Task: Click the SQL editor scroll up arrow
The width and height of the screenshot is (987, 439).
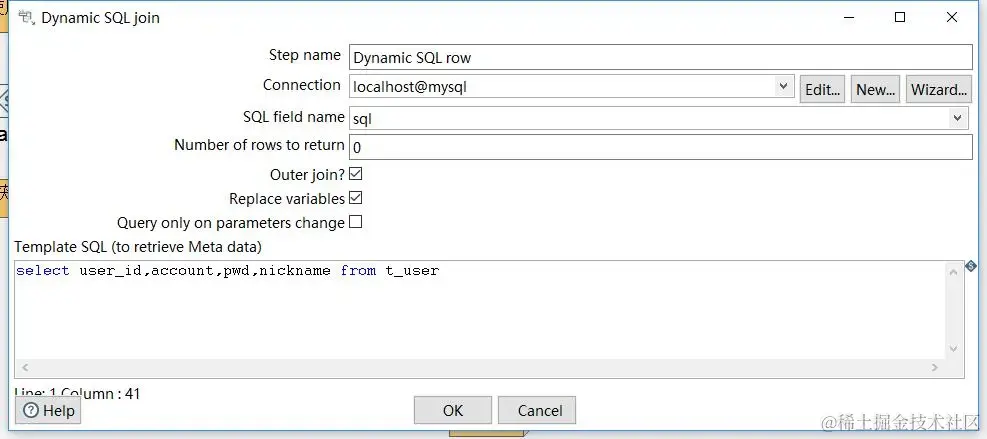Action: click(x=953, y=270)
